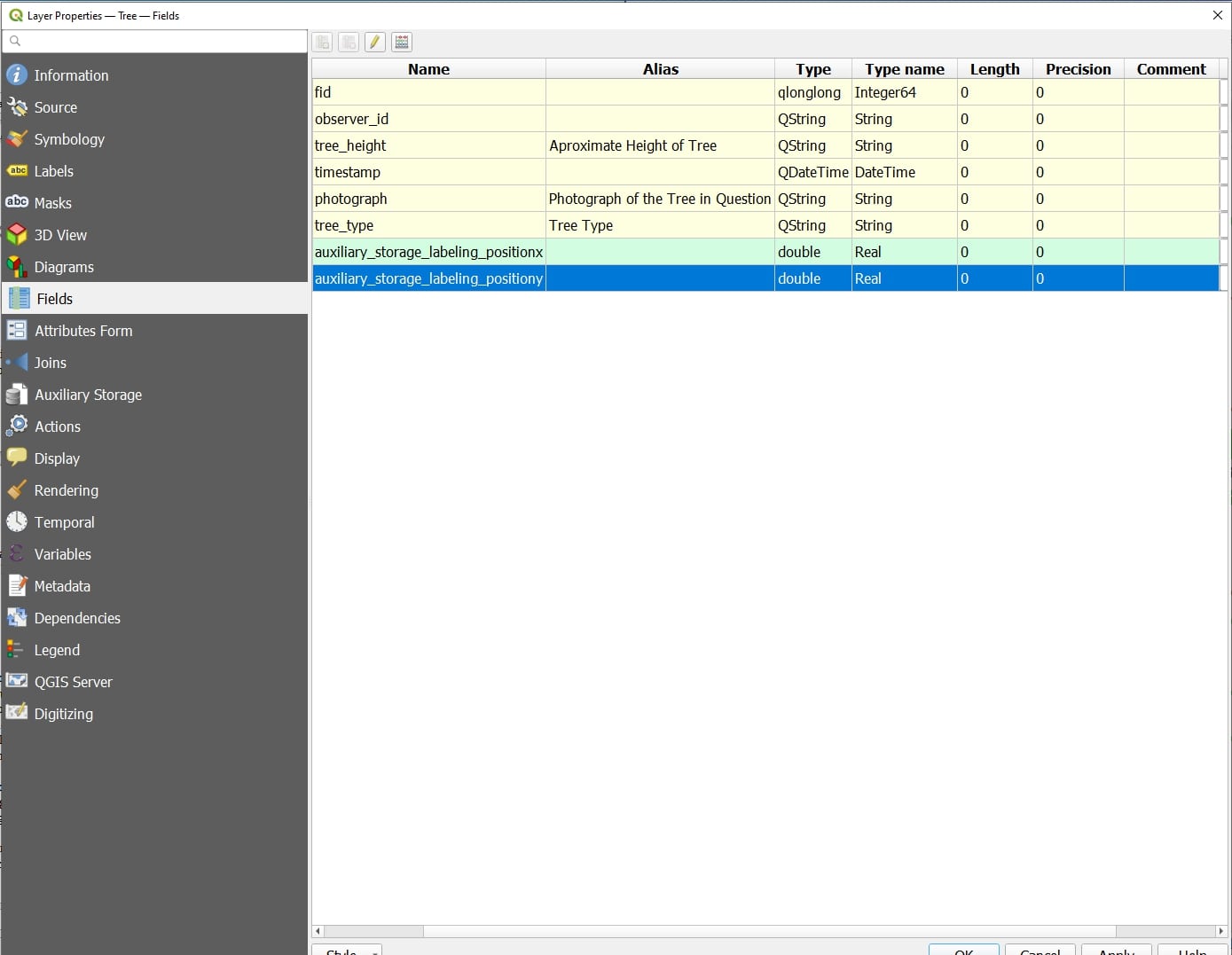Focus the search box above the sidebar
The height and width of the screenshot is (955, 1232).
[160, 41]
